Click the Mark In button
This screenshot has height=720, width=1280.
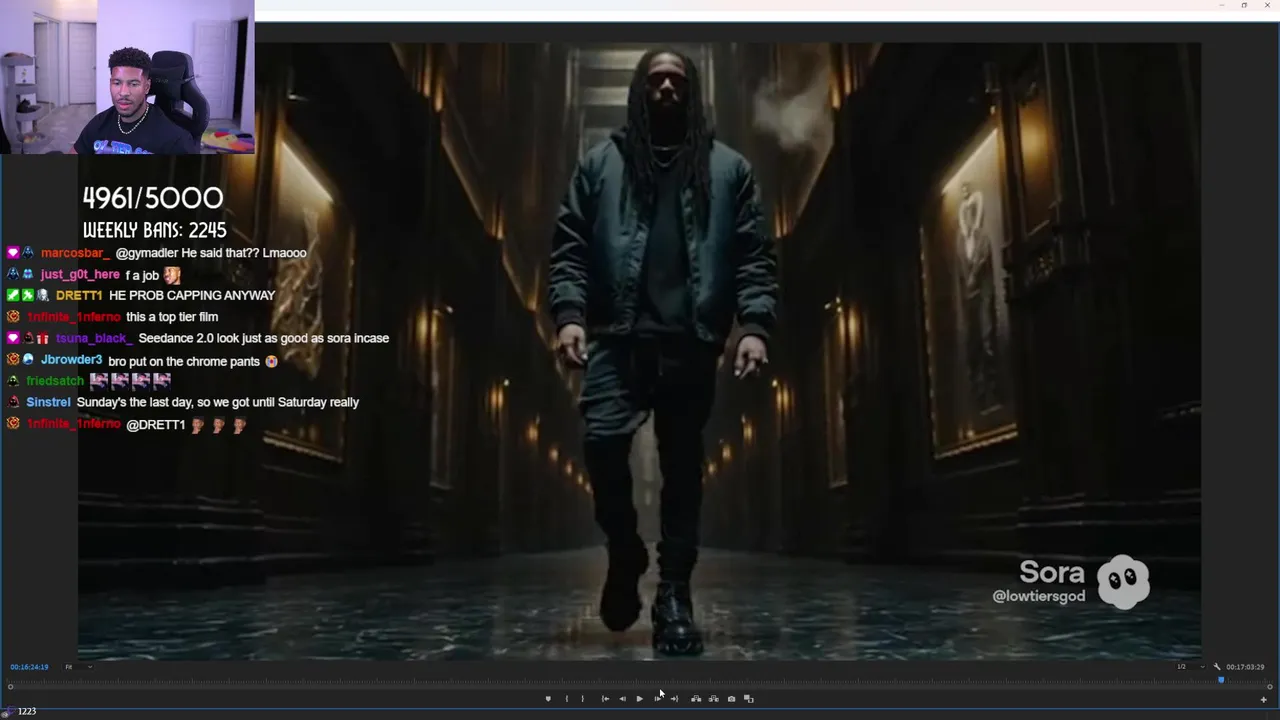click(567, 699)
